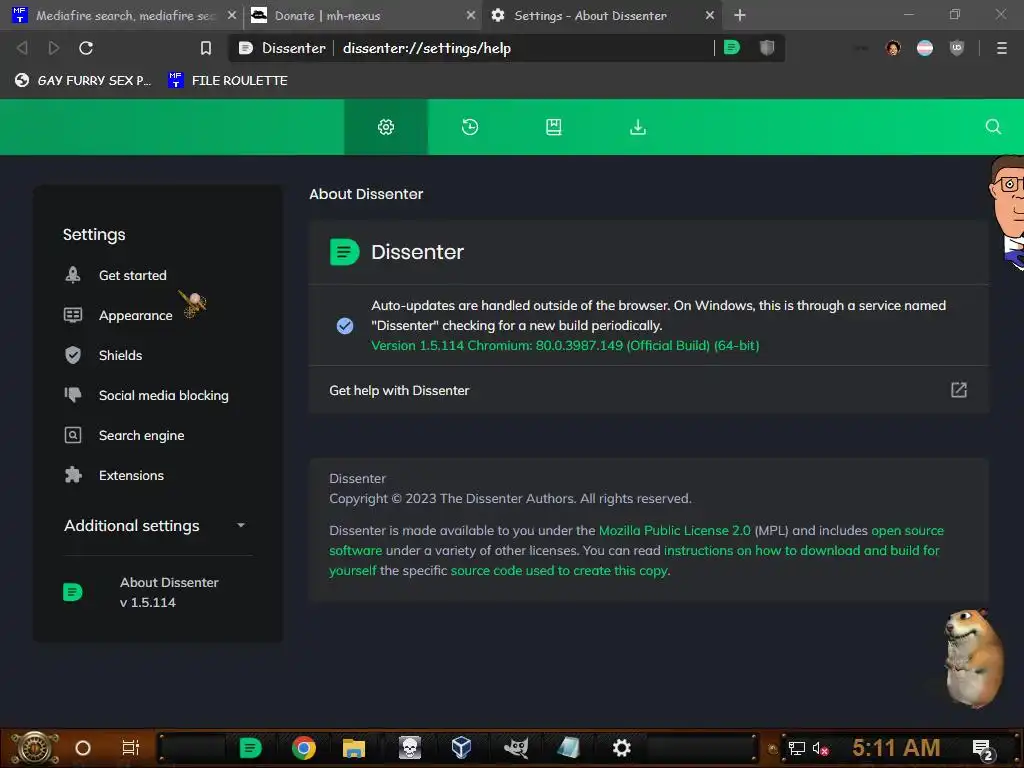Open Extensions settings section
This screenshot has width=1024, height=768.
(x=131, y=475)
